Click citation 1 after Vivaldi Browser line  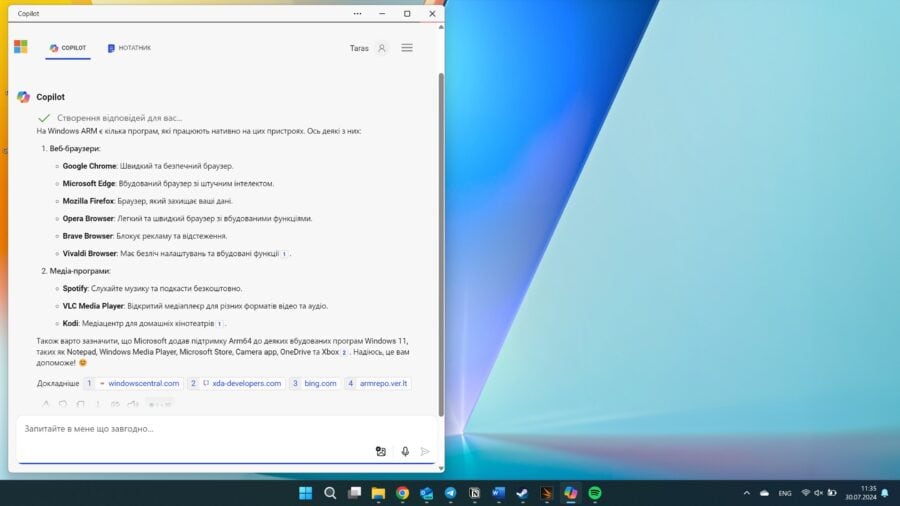284,254
